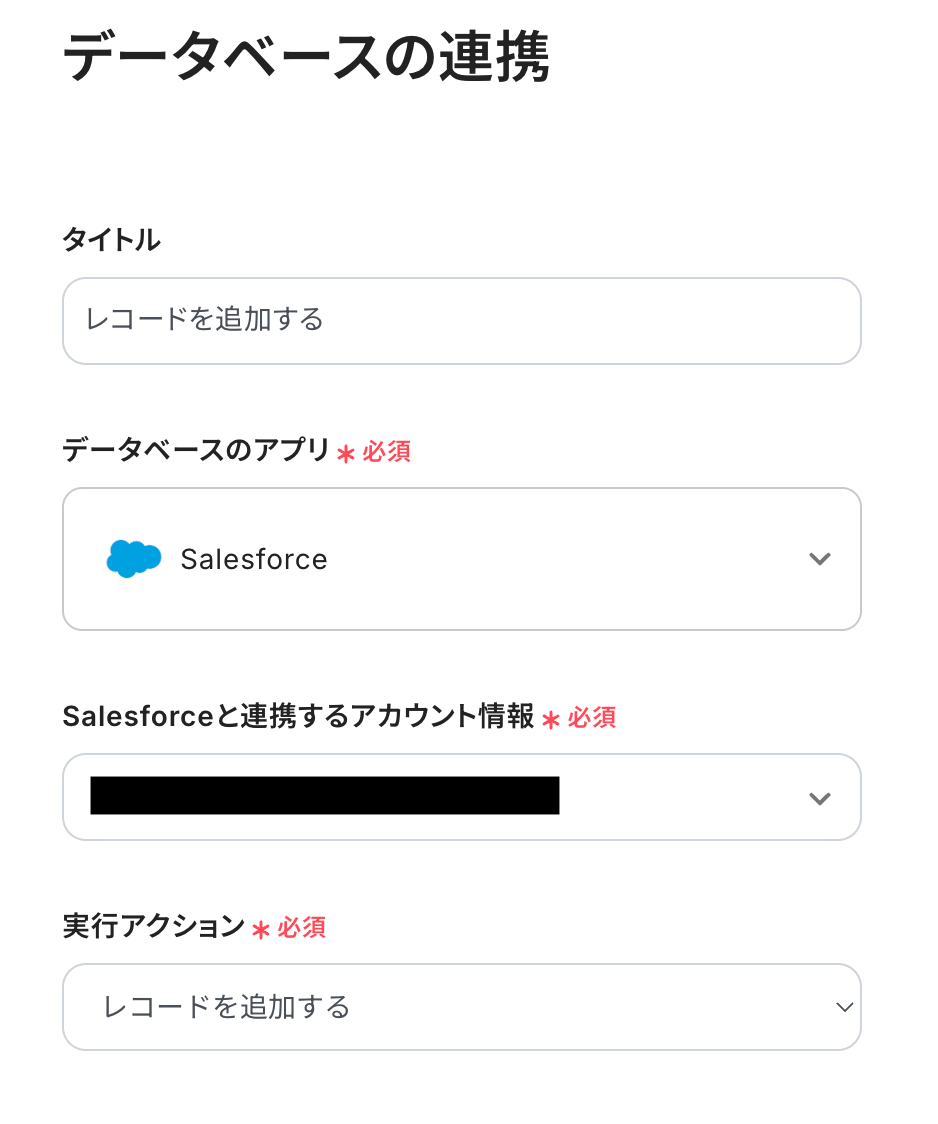938x1124 pixels.
Task: Click the Salesforceと連携するアカウント情報 label
Action: (x=298, y=716)
